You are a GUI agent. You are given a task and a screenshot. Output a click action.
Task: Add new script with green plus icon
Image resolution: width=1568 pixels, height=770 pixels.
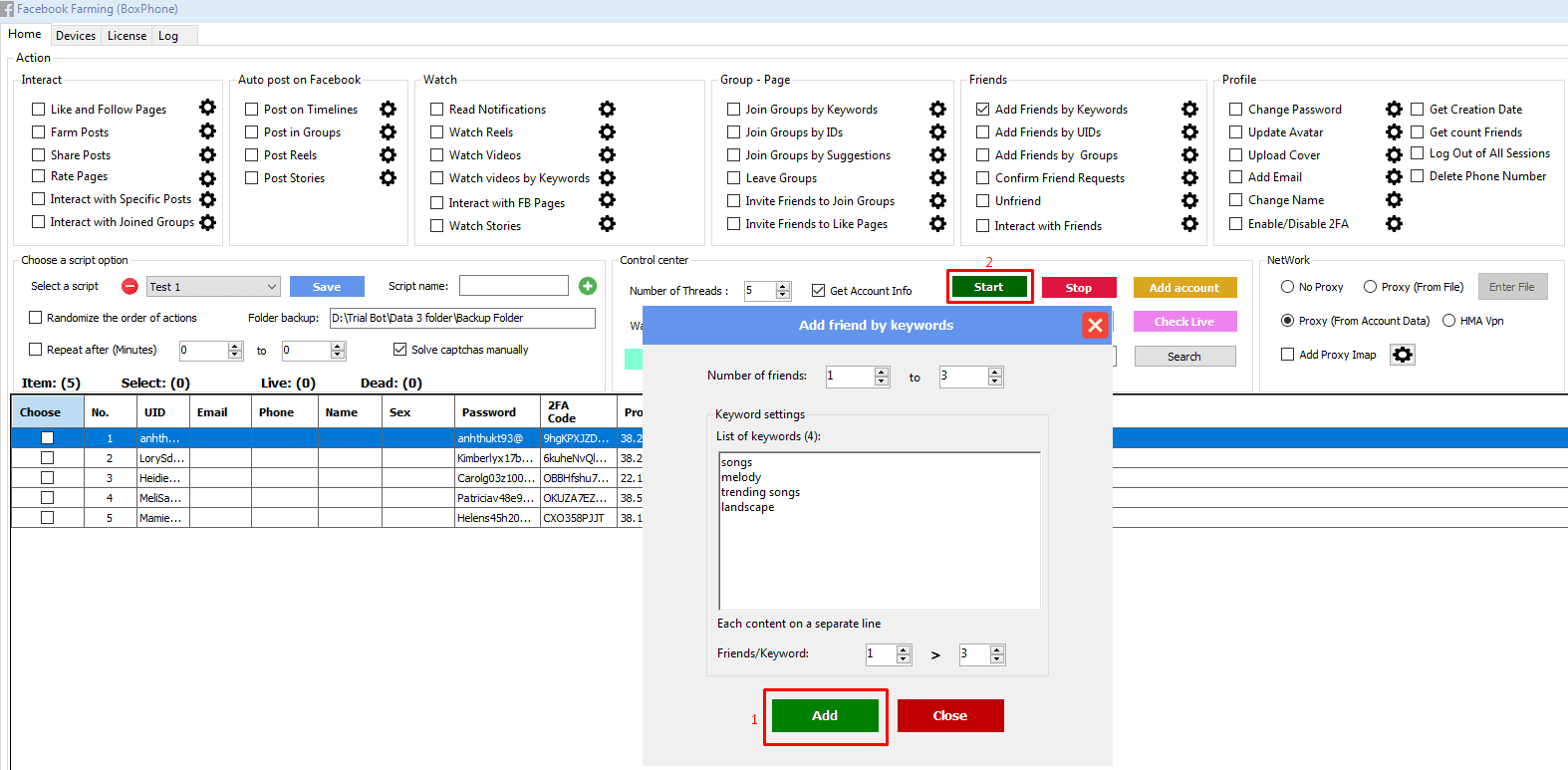point(588,286)
